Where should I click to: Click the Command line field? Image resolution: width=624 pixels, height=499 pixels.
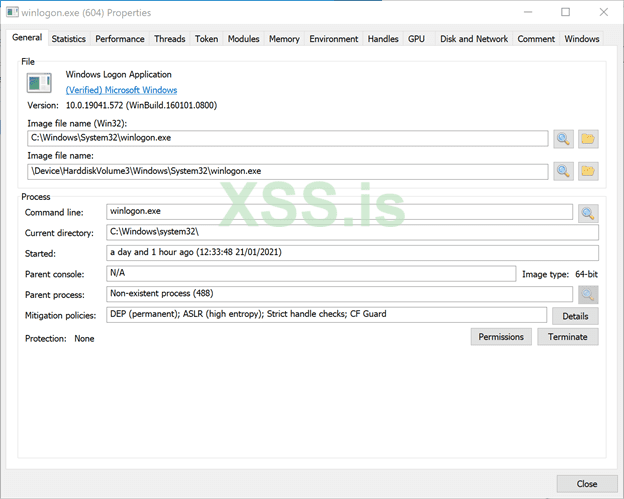coord(339,212)
